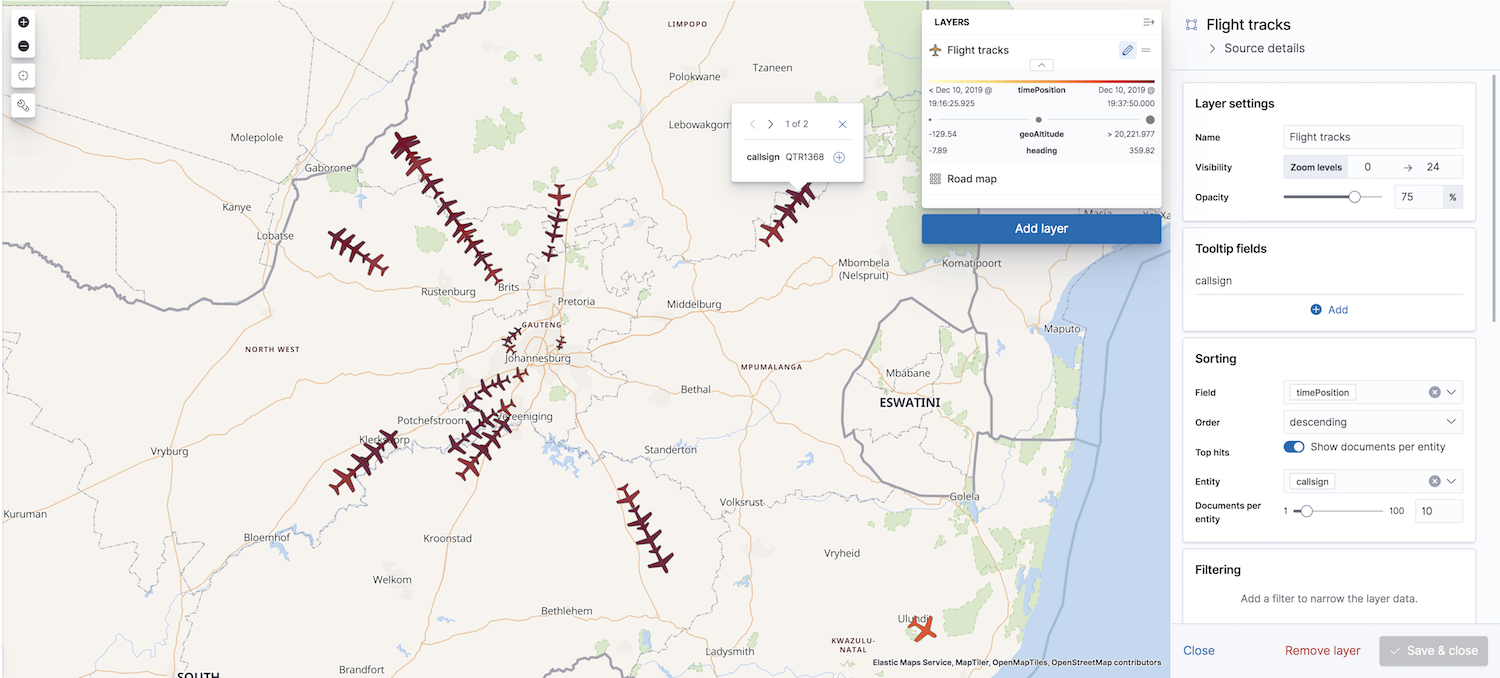Close the callsign tooltip popup

[x=842, y=124]
